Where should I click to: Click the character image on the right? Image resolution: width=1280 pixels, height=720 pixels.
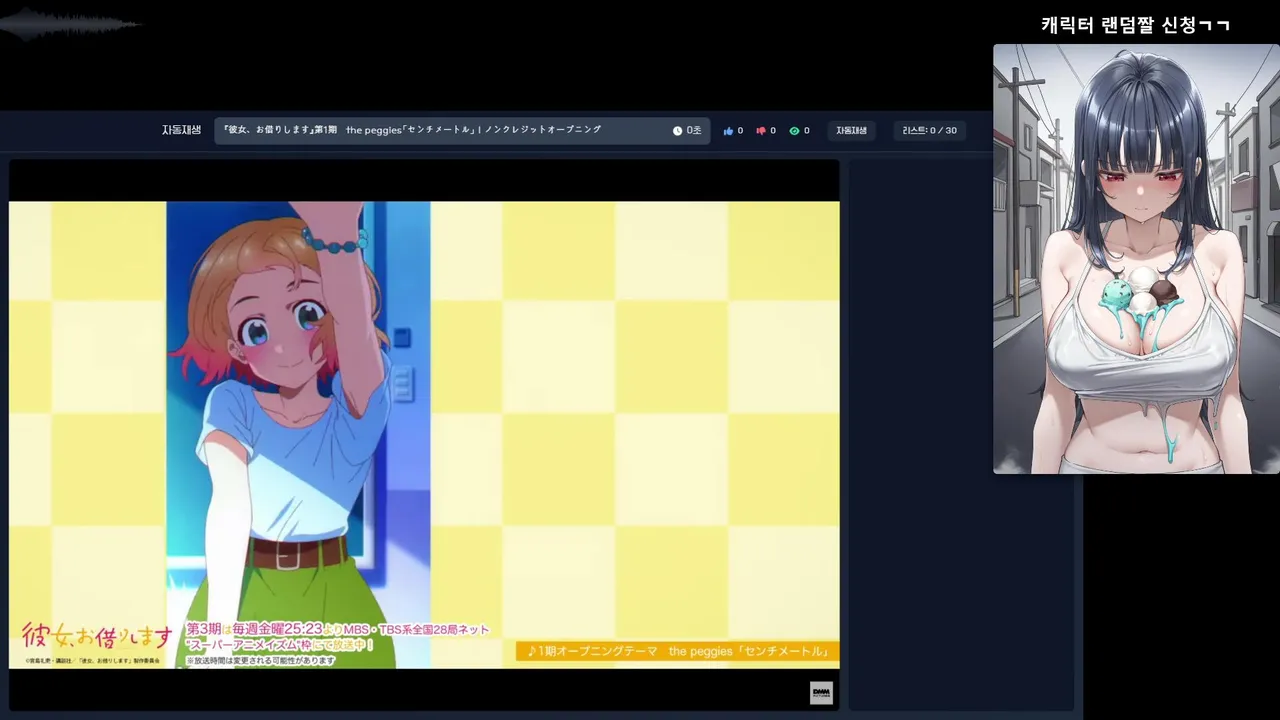point(1136,259)
